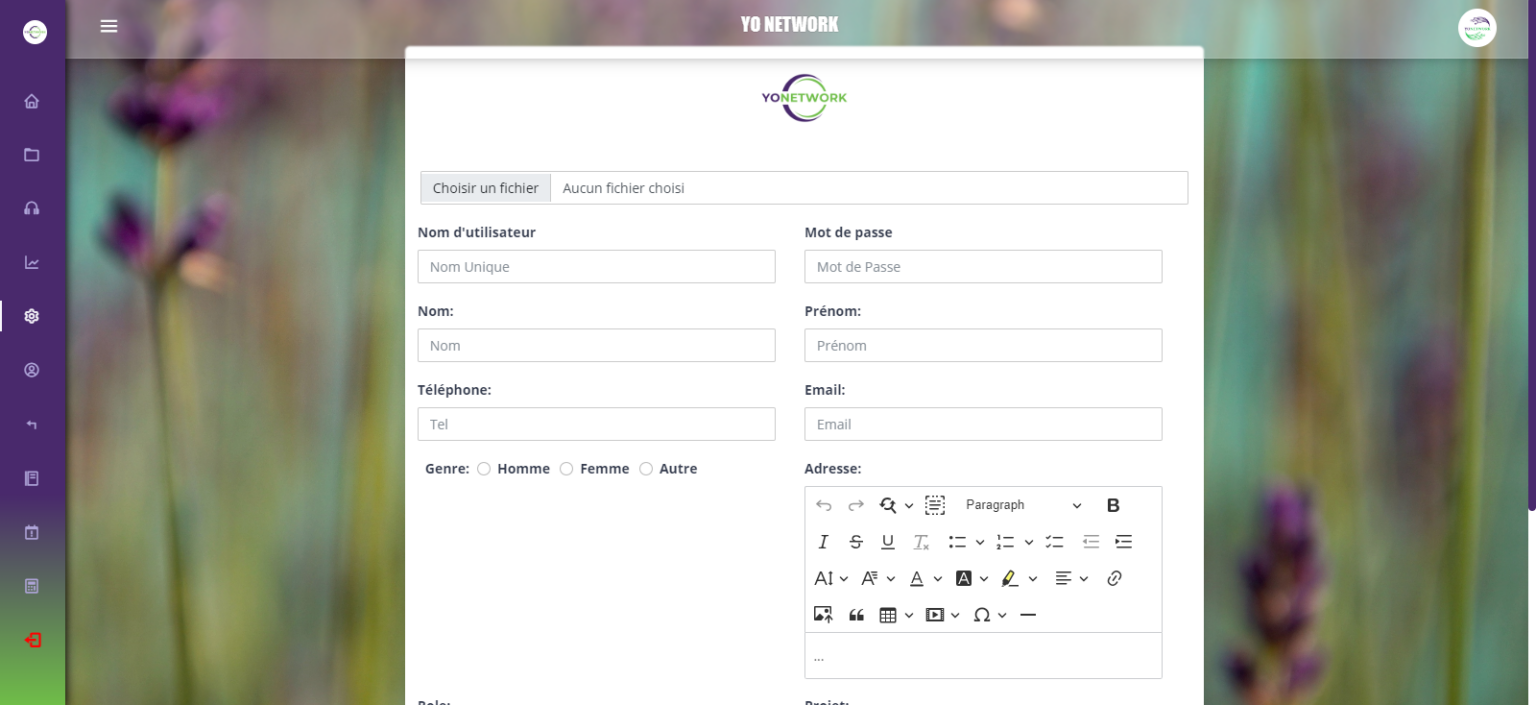Toggle italic formatting in the address editor
The height and width of the screenshot is (705, 1536).
(x=823, y=542)
